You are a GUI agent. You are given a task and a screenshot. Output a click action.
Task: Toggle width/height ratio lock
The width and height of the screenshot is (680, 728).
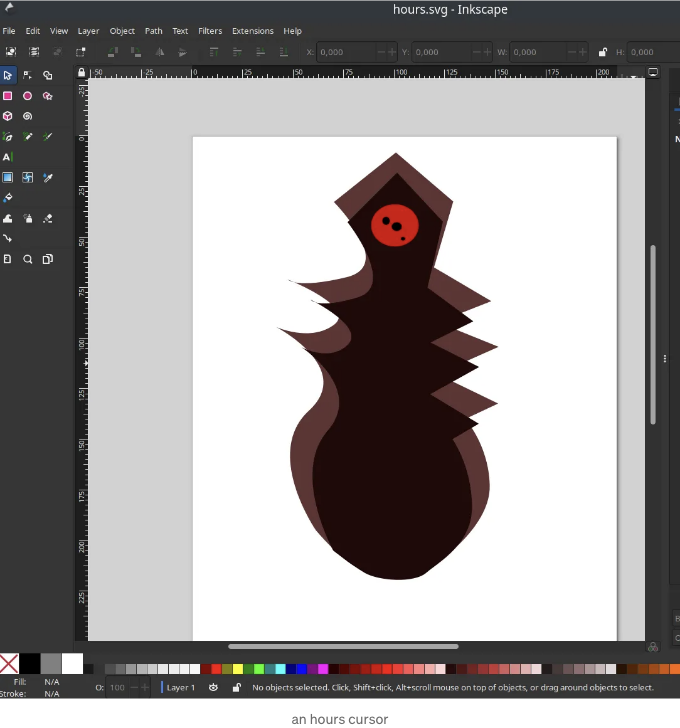point(602,52)
